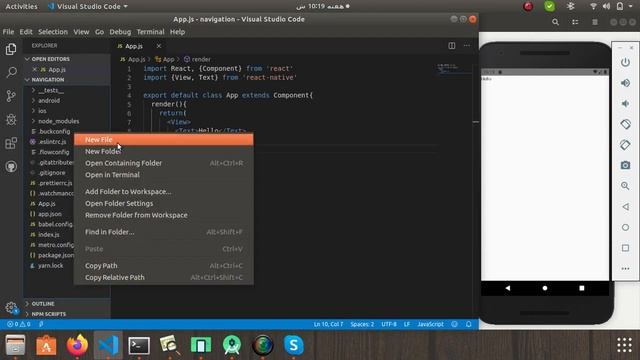Viewport: 640px width, 360px height.
Task: Select Open in Terminal
Action: pyautogui.click(x=163, y=175)
